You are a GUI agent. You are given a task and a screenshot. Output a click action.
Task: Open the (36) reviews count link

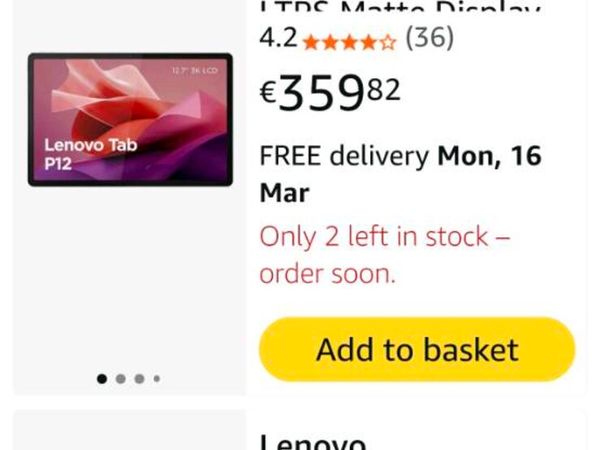tap(429, 38)
